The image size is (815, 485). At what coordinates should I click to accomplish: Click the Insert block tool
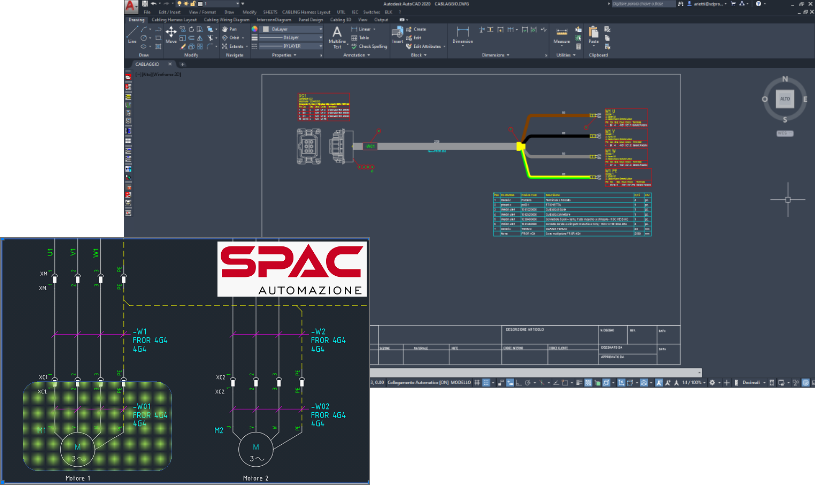point(398,35)
